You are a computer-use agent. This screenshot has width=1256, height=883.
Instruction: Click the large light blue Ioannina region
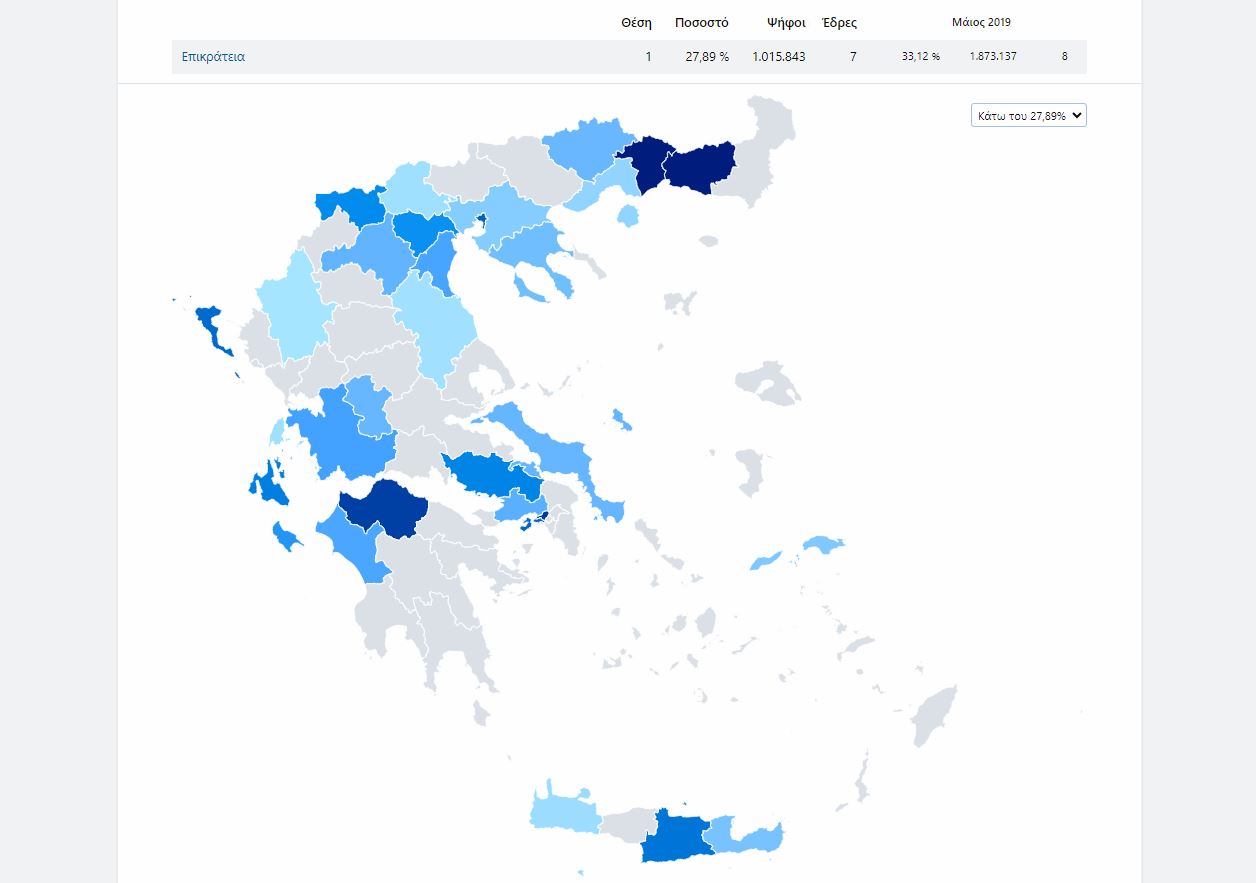click(x=288, y=308)
